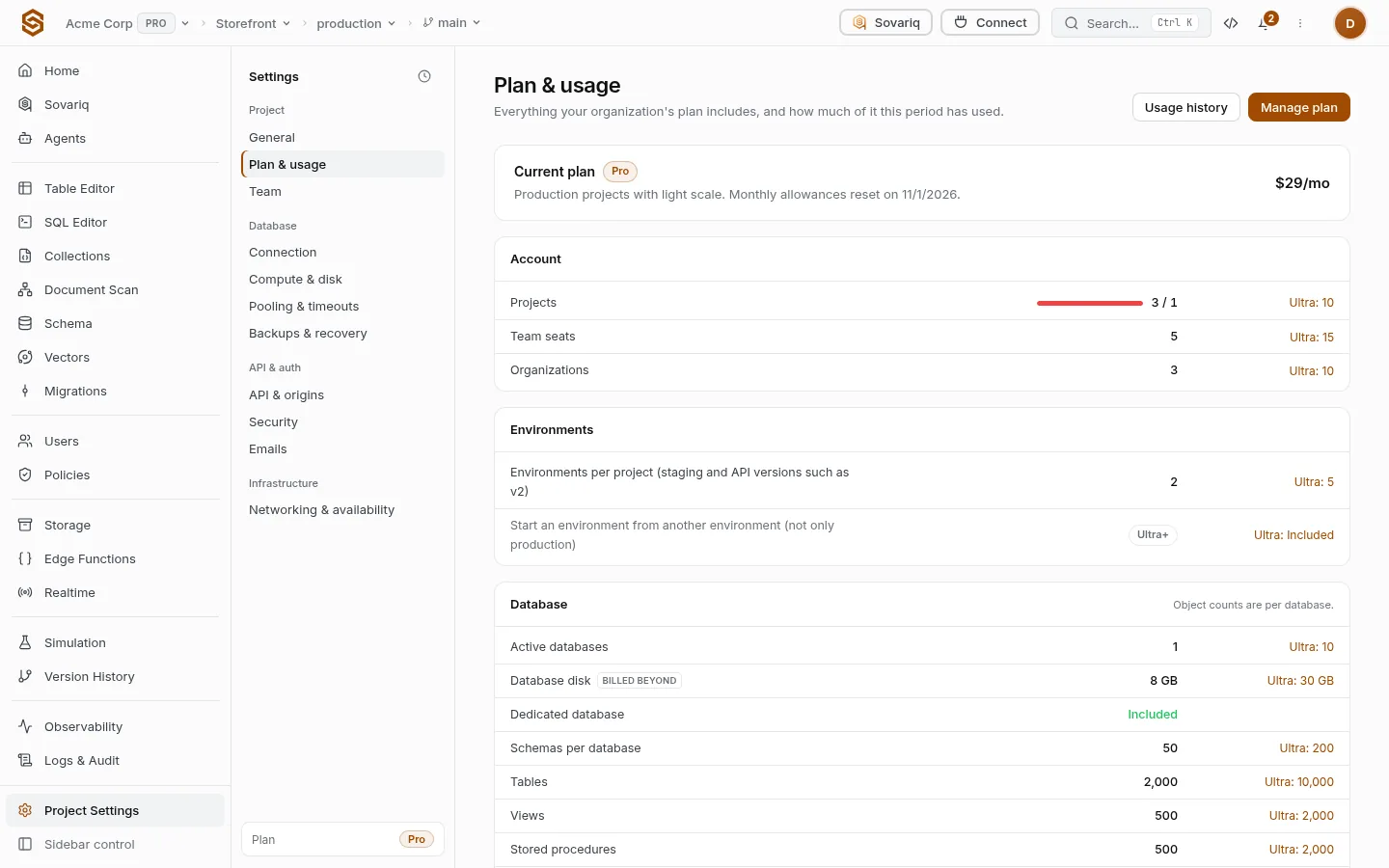Click the Sovariq logo in the top-left corner
Viewport: 1389px width, 868px height.
click(33, 23)
